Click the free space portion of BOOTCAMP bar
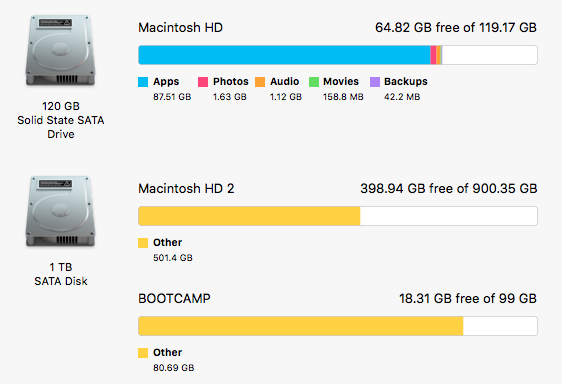Image resolution: width=562 pixels, height=384 pixels. tap(500, 326)
